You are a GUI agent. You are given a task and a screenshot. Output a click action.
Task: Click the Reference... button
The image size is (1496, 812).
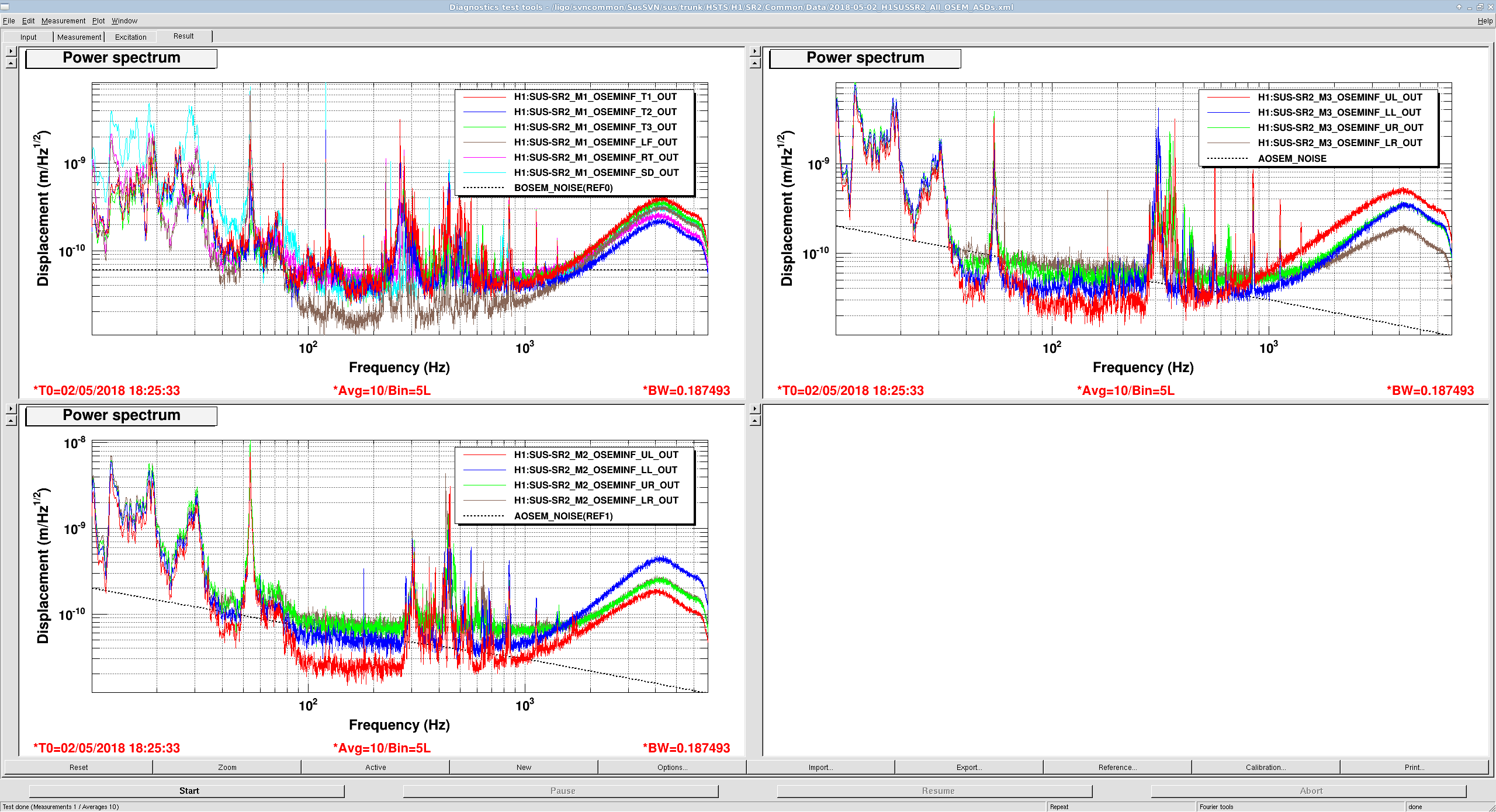coord(1117,767)
